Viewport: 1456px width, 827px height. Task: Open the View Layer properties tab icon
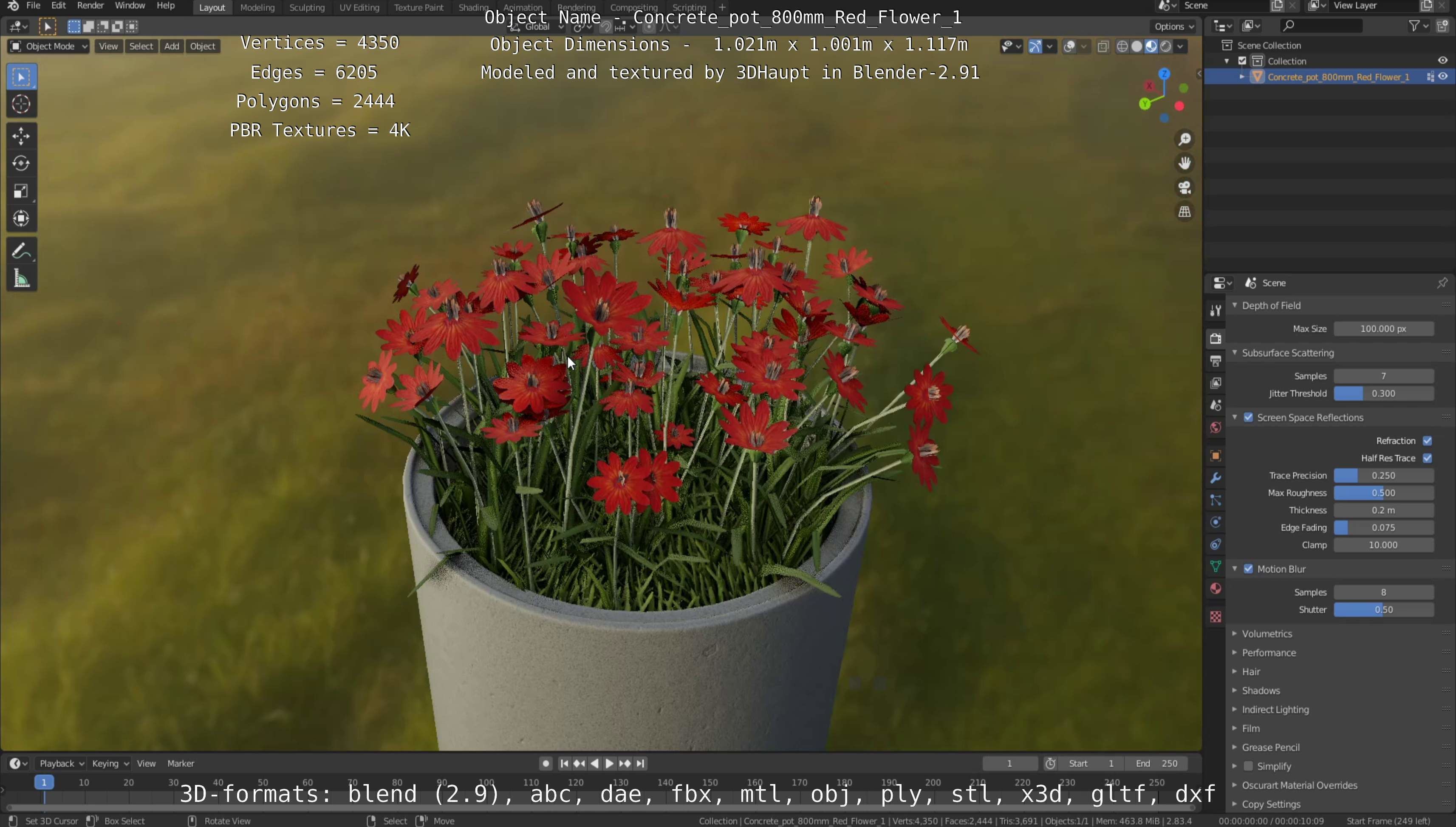(1215, 383)
